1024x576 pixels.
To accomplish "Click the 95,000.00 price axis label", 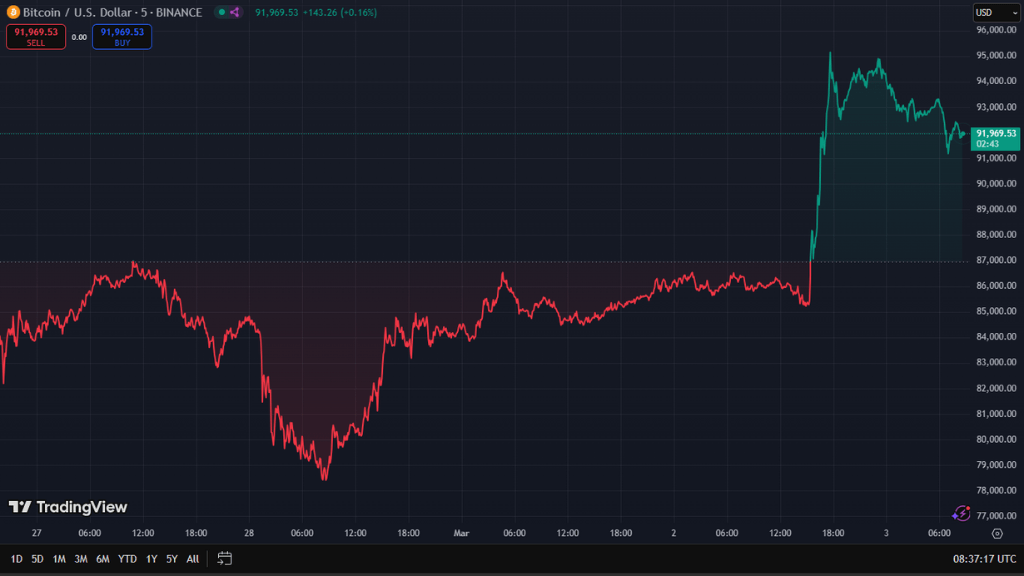I will pos(996,56).
